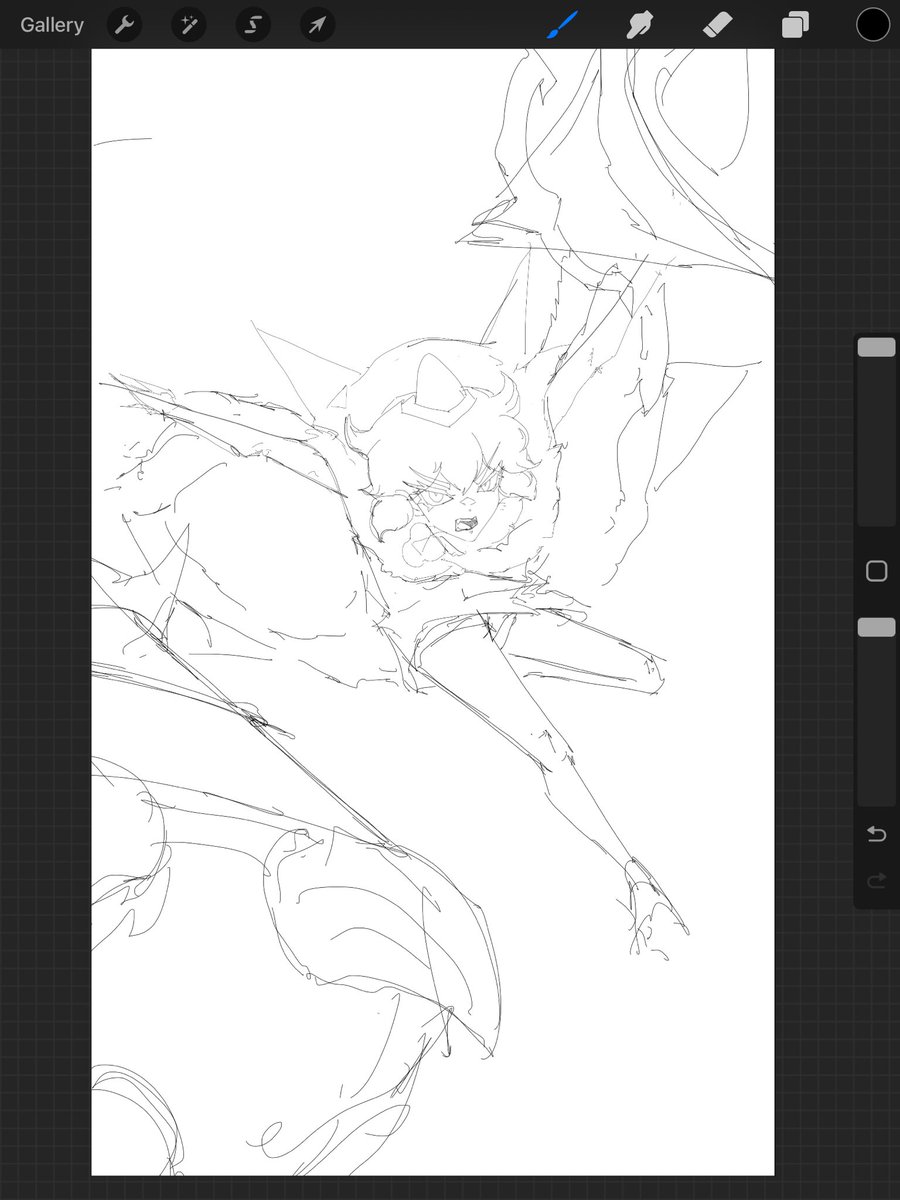Return to the Gallery
This screenshot has width=900, height=1200.
click(52, 25)
